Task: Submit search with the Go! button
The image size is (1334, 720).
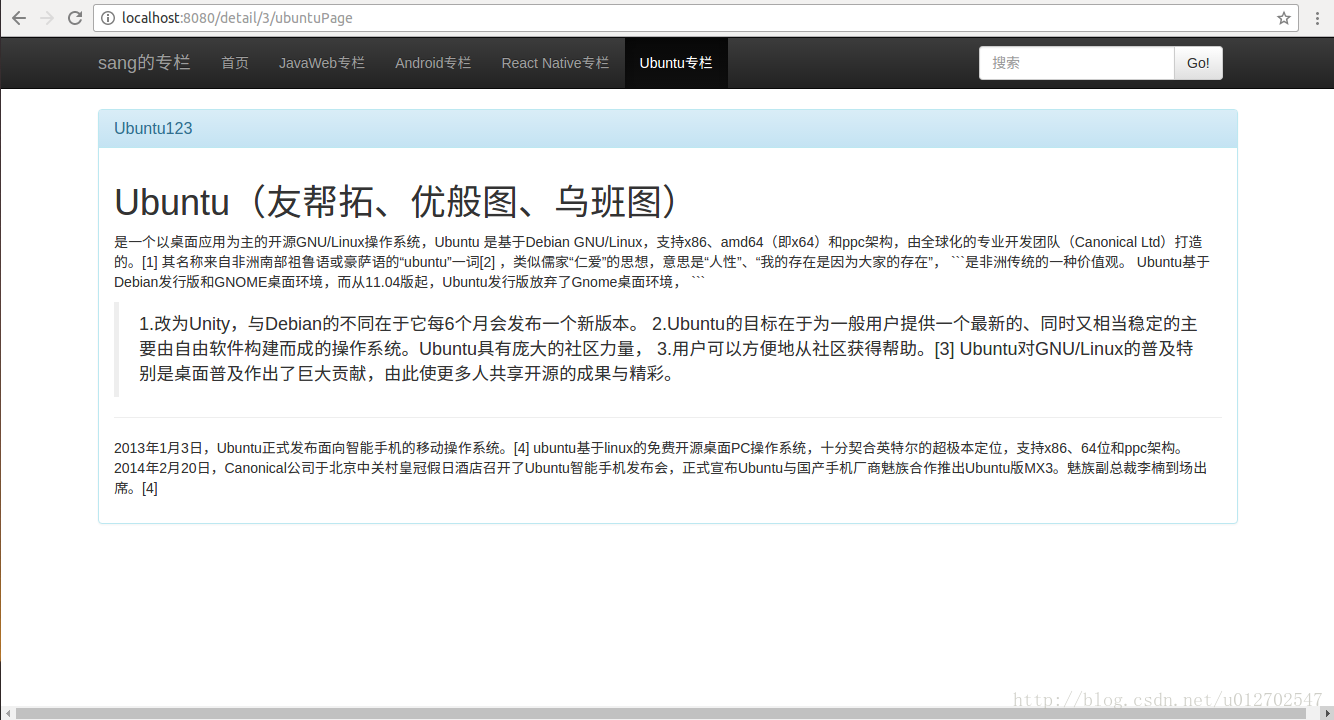Action: pos(1198,63)
